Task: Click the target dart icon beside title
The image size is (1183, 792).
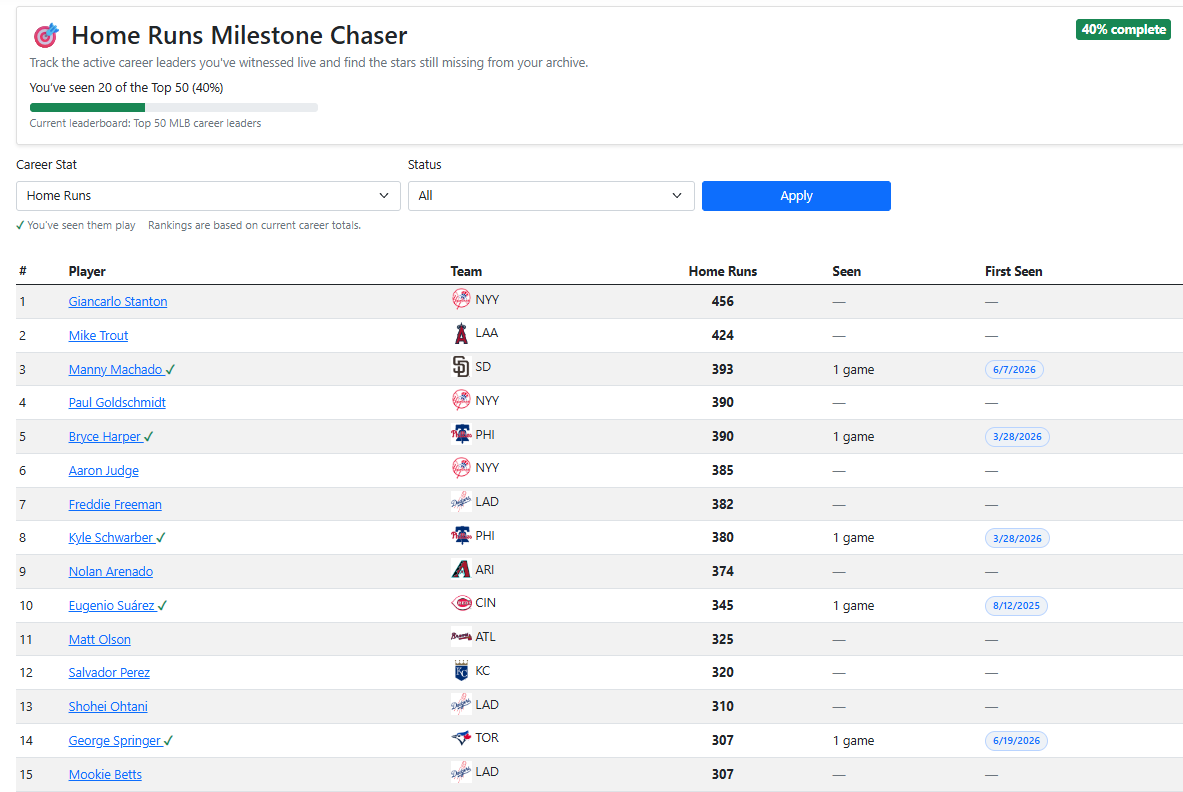Action: click(46, 35)
